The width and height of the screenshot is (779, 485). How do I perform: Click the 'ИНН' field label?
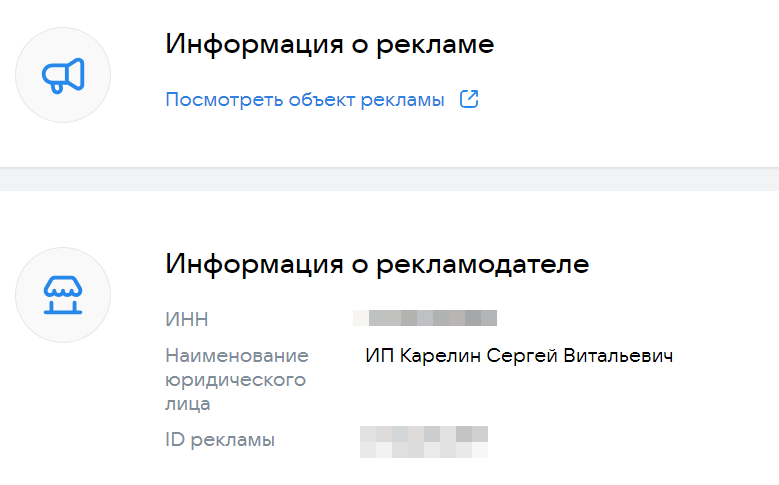tap(187, 320)
